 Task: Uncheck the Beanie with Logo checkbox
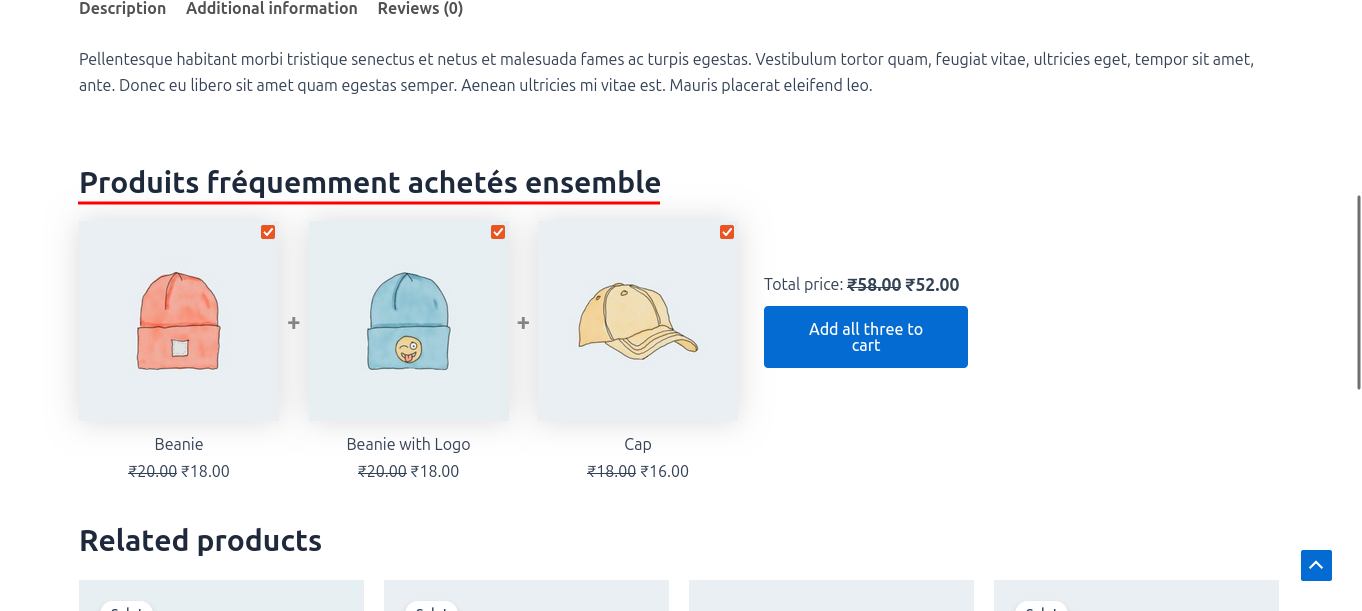coord(498,232)
